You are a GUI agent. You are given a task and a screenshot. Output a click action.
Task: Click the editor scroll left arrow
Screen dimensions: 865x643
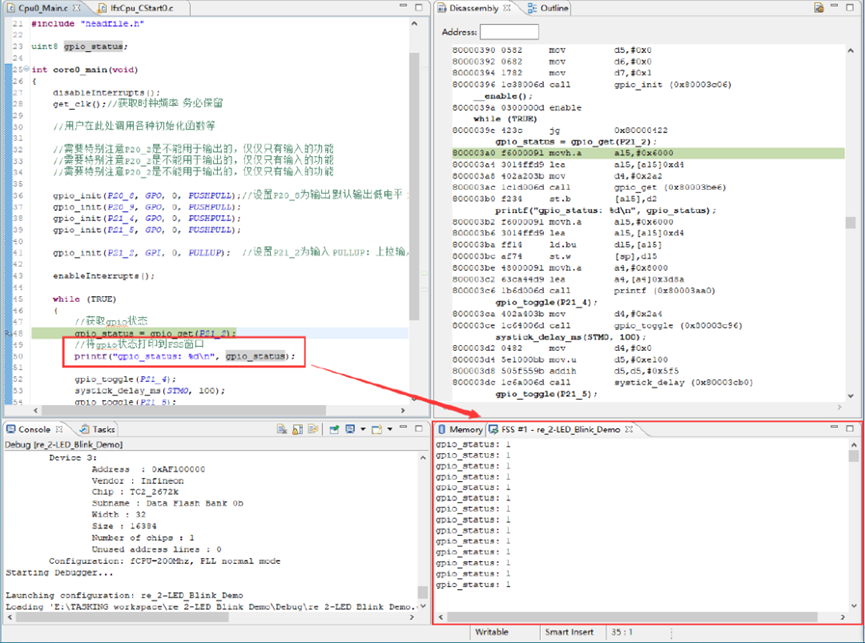click(36, 410)
